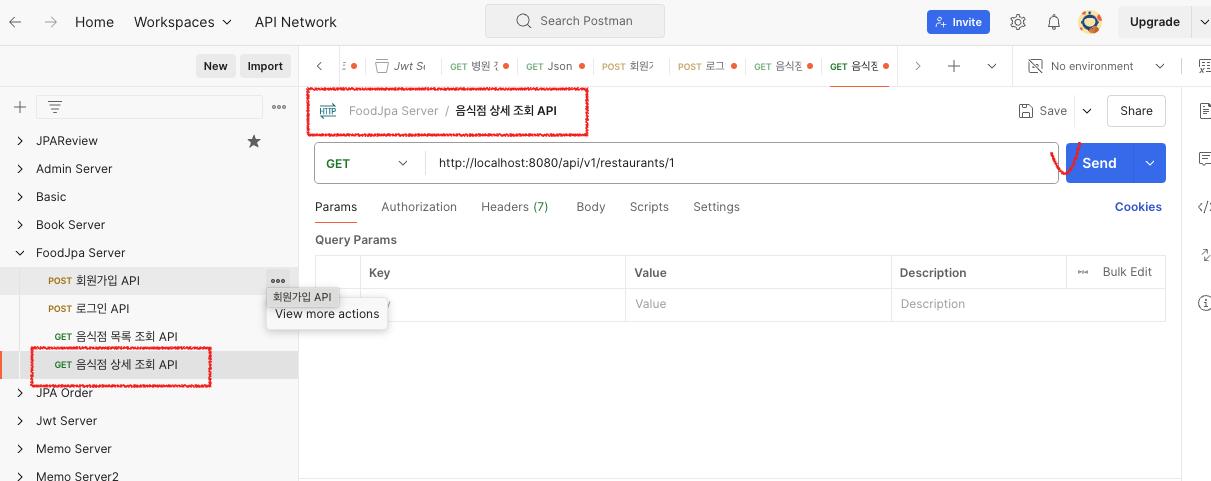Click the Import button

coord(265,66)
